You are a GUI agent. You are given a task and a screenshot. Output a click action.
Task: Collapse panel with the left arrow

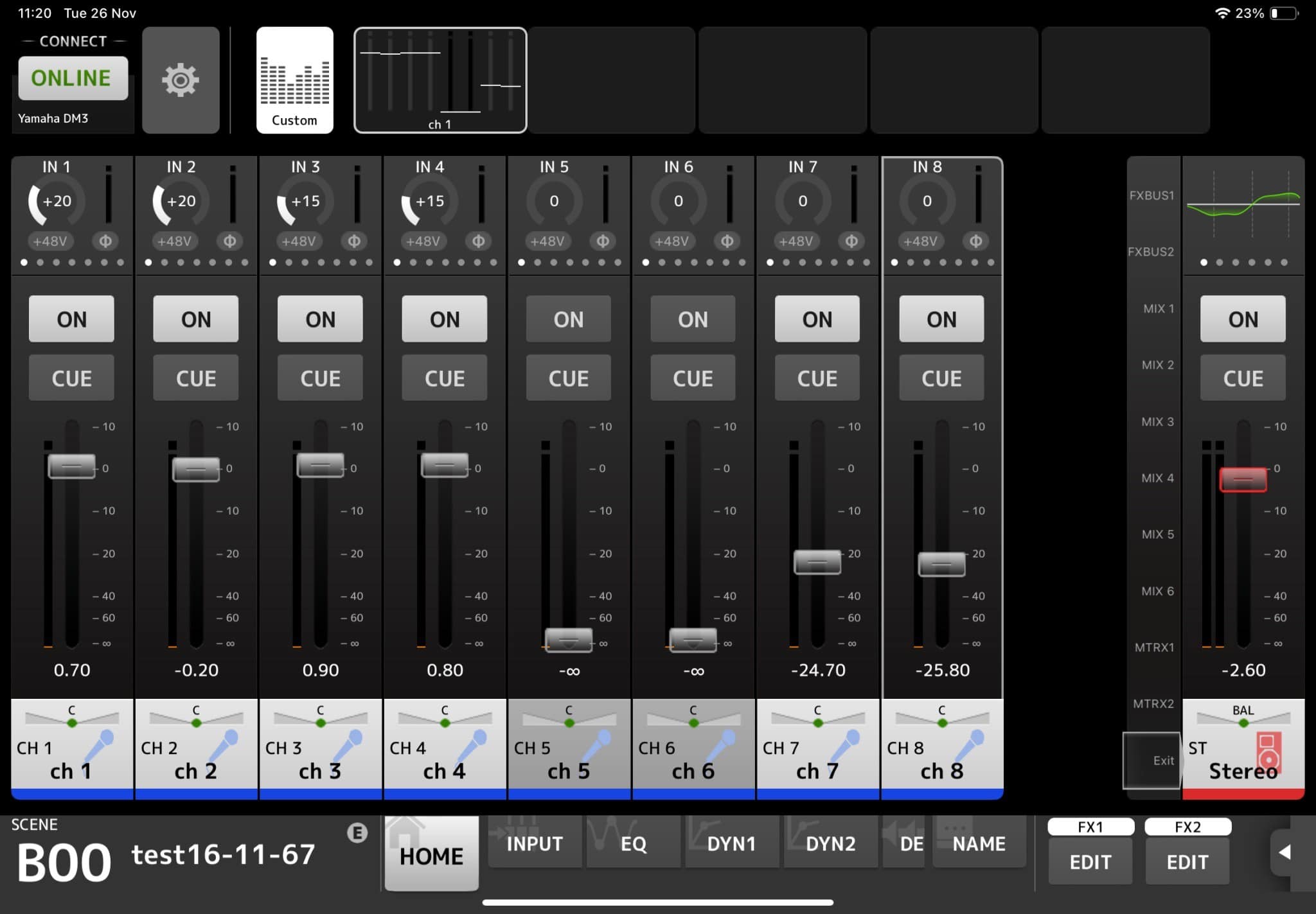tap(1285, 852)
